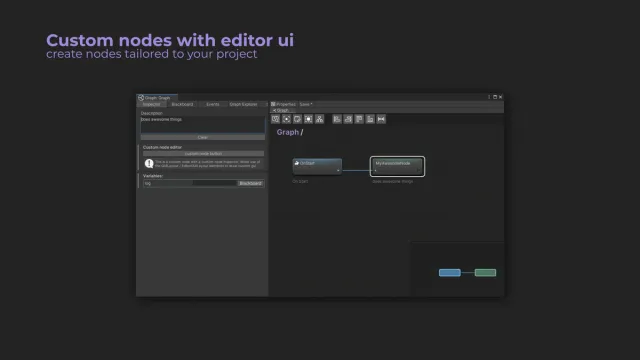Click the zoom-to-selection toolbar icon

(276, 119)
